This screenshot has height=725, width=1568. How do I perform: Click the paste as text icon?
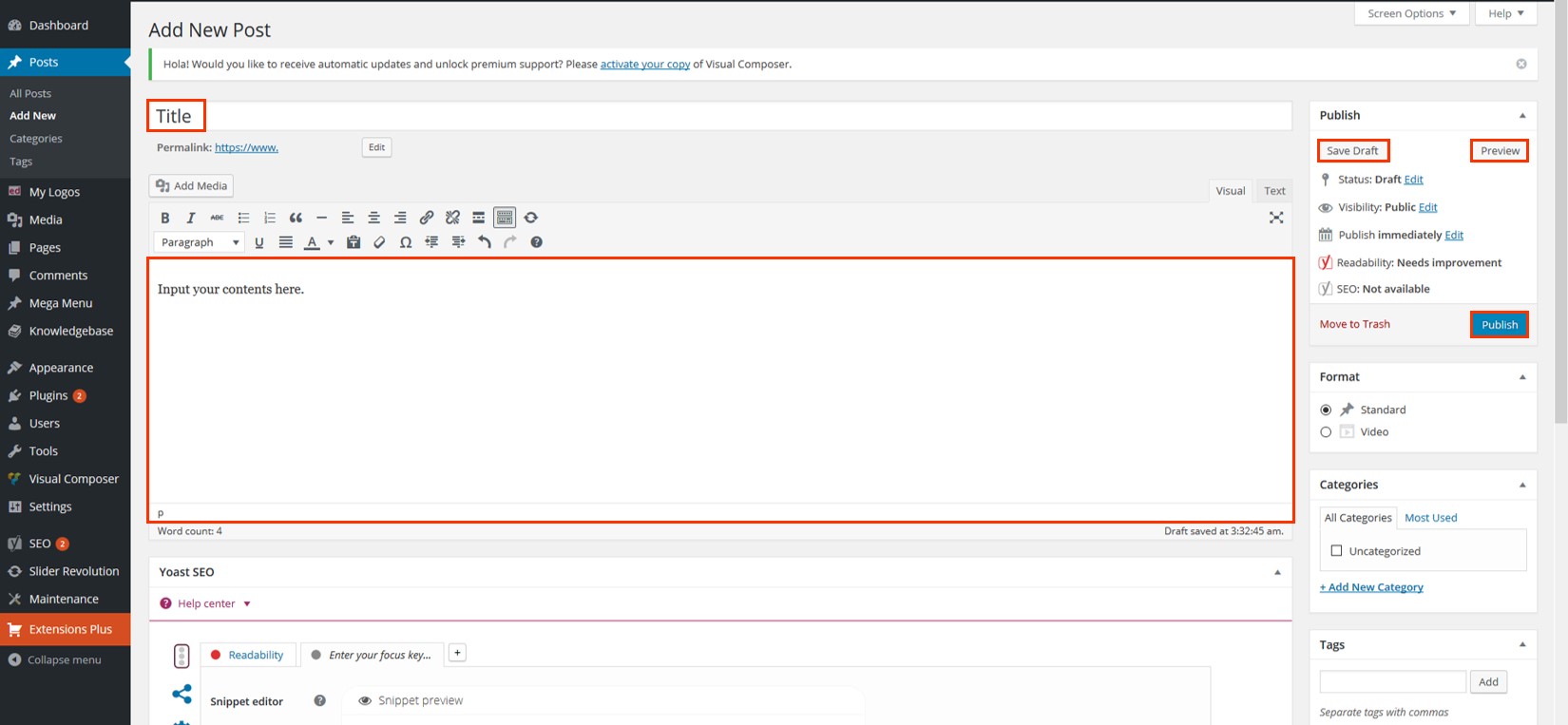point(354,242)
